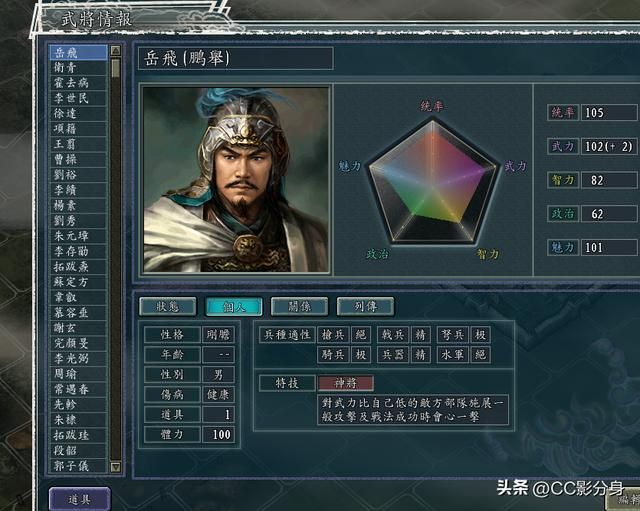Click the list scrollbar up arrow
Image resolution: width=640 pixels, height=511 pixels.
pos(116,51)
